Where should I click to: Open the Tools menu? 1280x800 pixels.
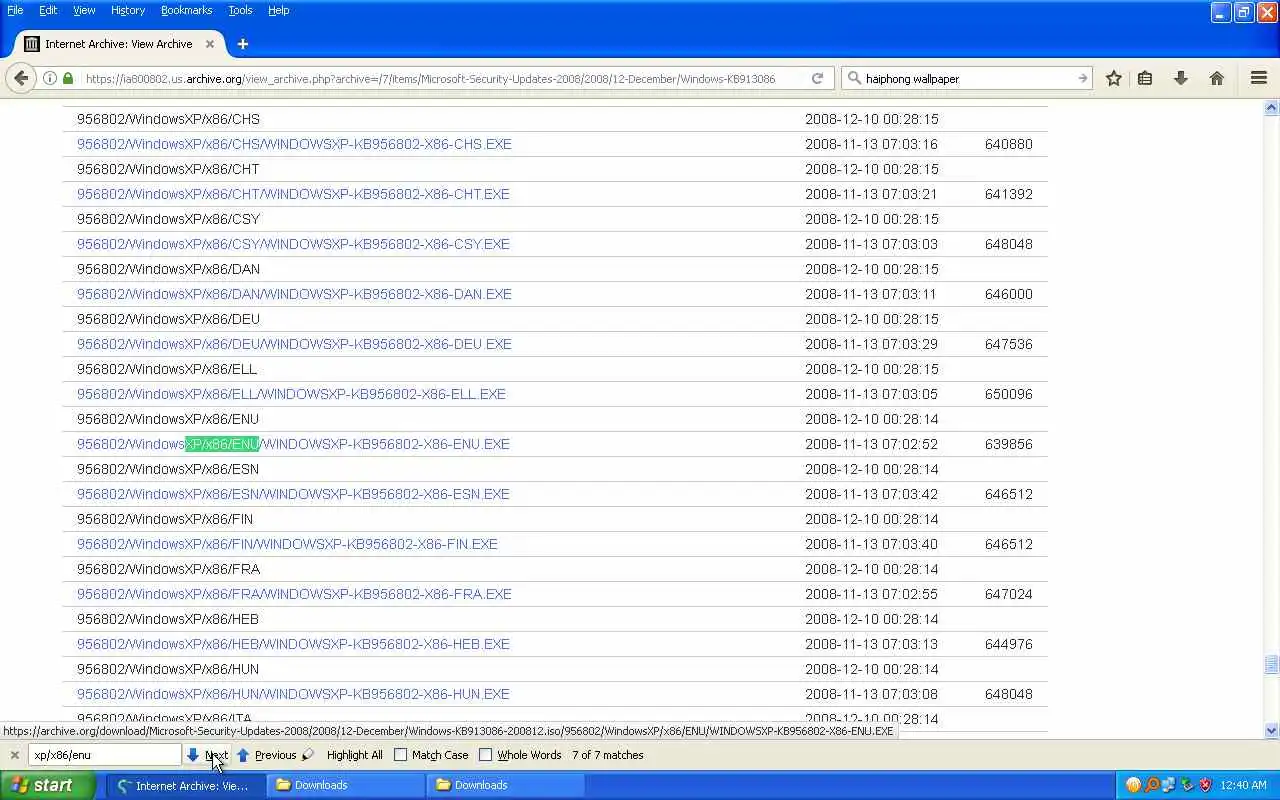(x=240, y=10)
